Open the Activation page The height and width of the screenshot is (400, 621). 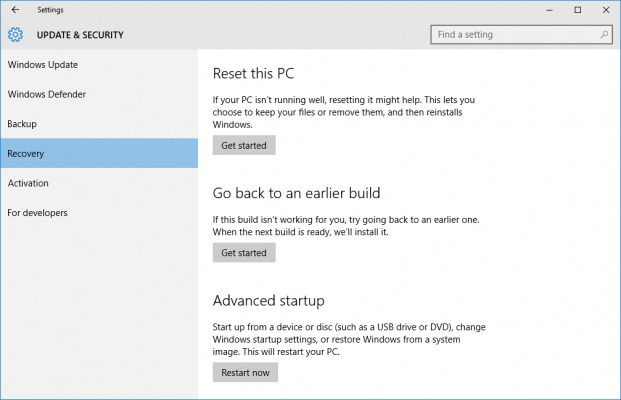pos(28,183)
